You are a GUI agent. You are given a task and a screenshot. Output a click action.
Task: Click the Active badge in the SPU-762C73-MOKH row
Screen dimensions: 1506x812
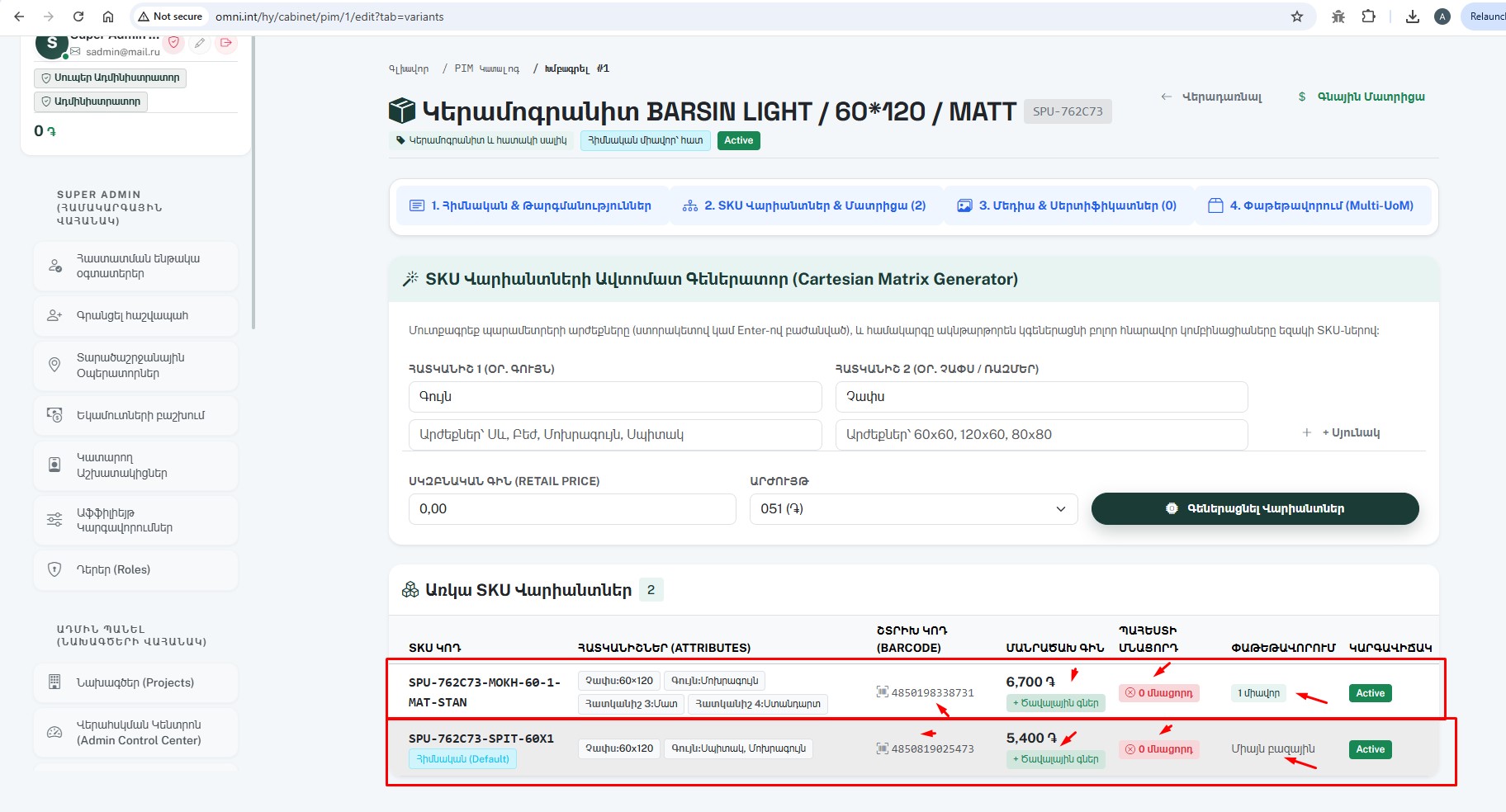click(1371, 693)
